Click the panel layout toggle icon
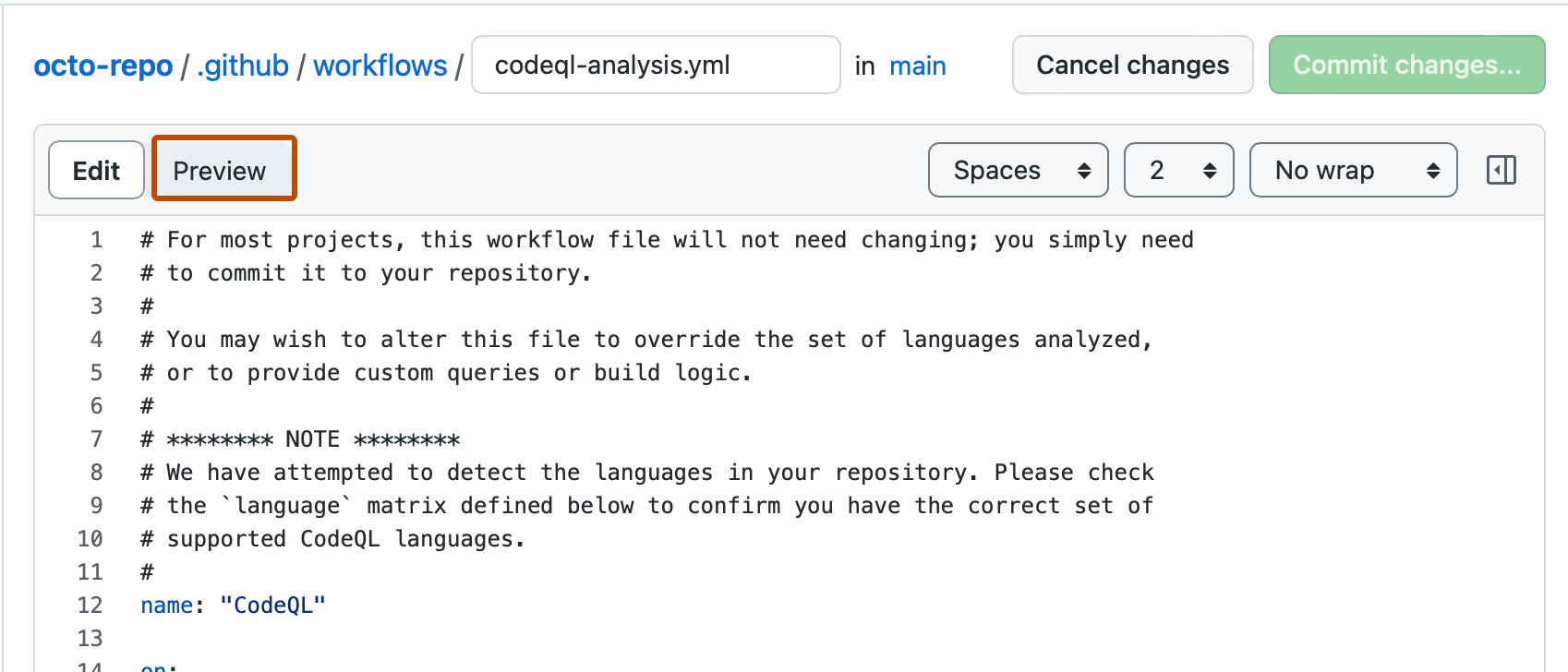 pyautogui.click(x=1501, y=170)
